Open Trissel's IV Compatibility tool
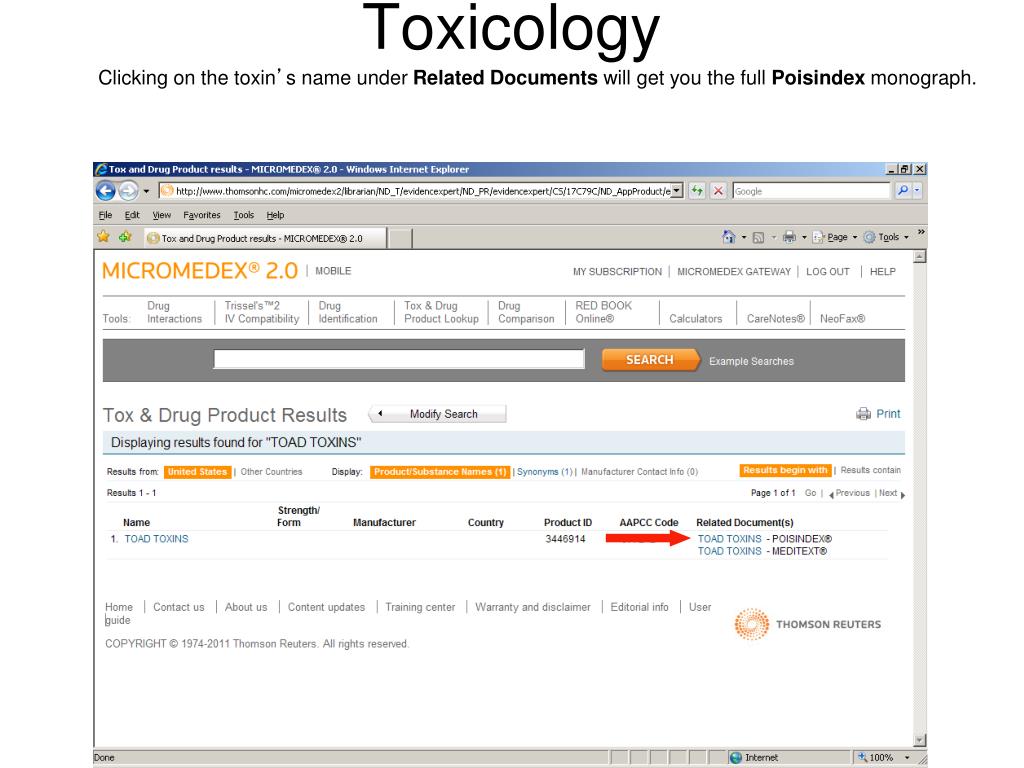The height and width of the screenshot is (768, 1024). (x=262, y=312)
